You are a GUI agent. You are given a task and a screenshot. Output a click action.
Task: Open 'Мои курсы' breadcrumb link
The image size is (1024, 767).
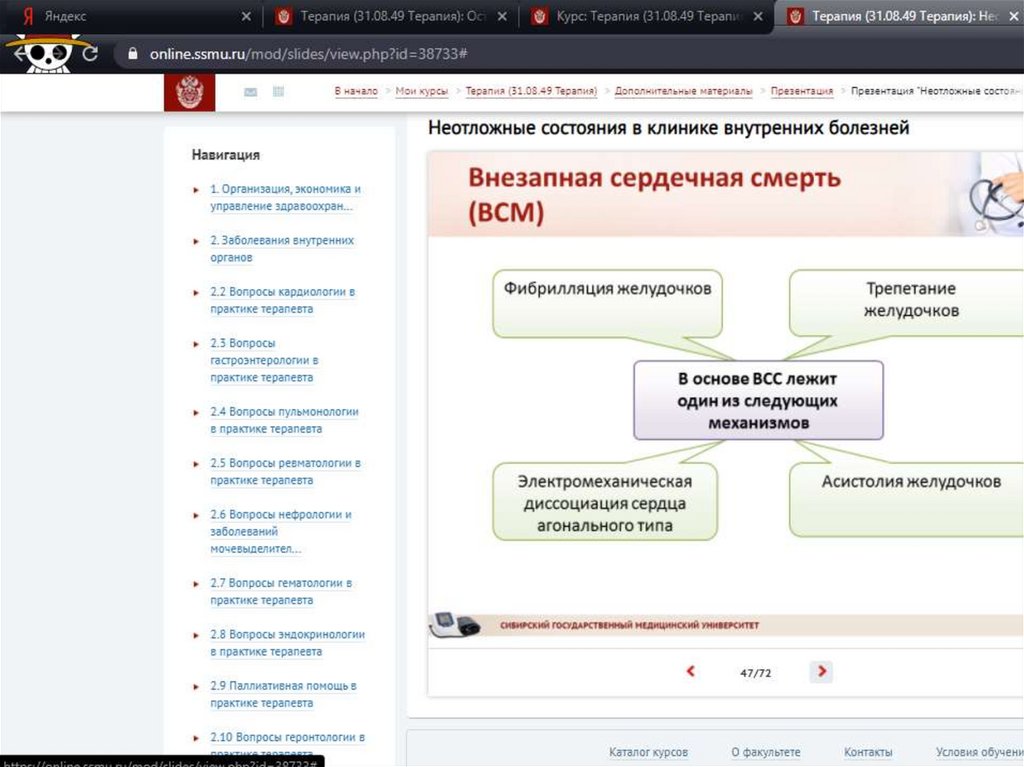(421, 91)
